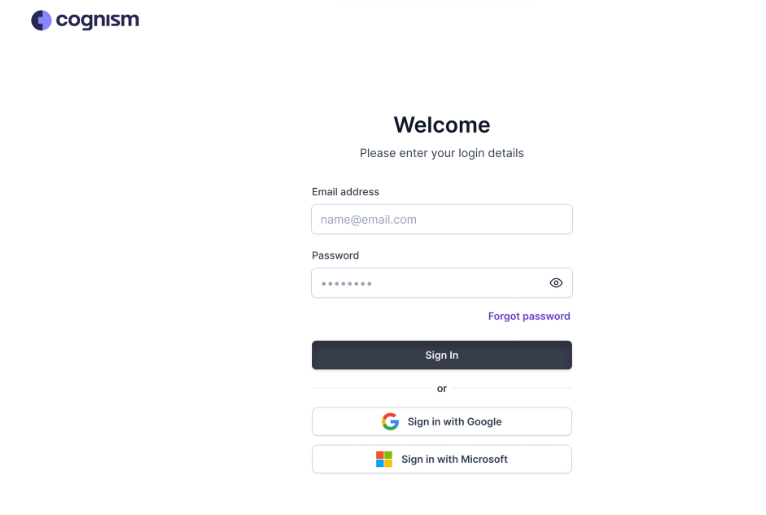Click the "Sign in with Microsoft" label text

coord(454,459)
